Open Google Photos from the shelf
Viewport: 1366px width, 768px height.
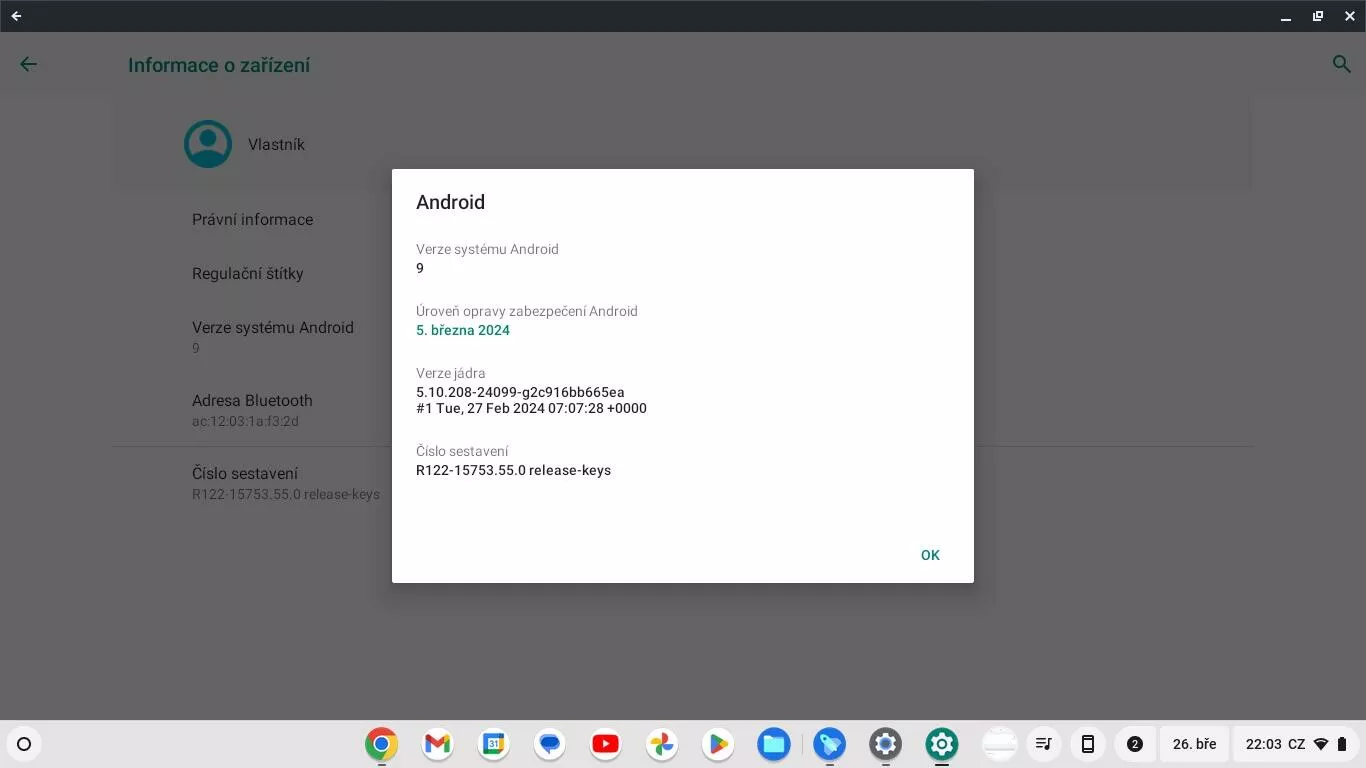tap(661, 744)
